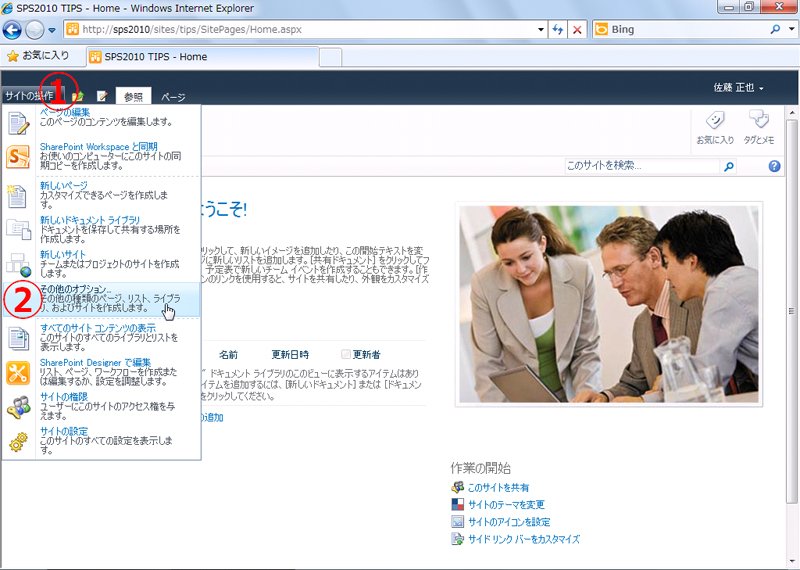Image resolution: width=800 pixels, height=570 pixels.
Task: Click the IE Back navigation button
Action: pyautogui.click(x=12, y=30)
